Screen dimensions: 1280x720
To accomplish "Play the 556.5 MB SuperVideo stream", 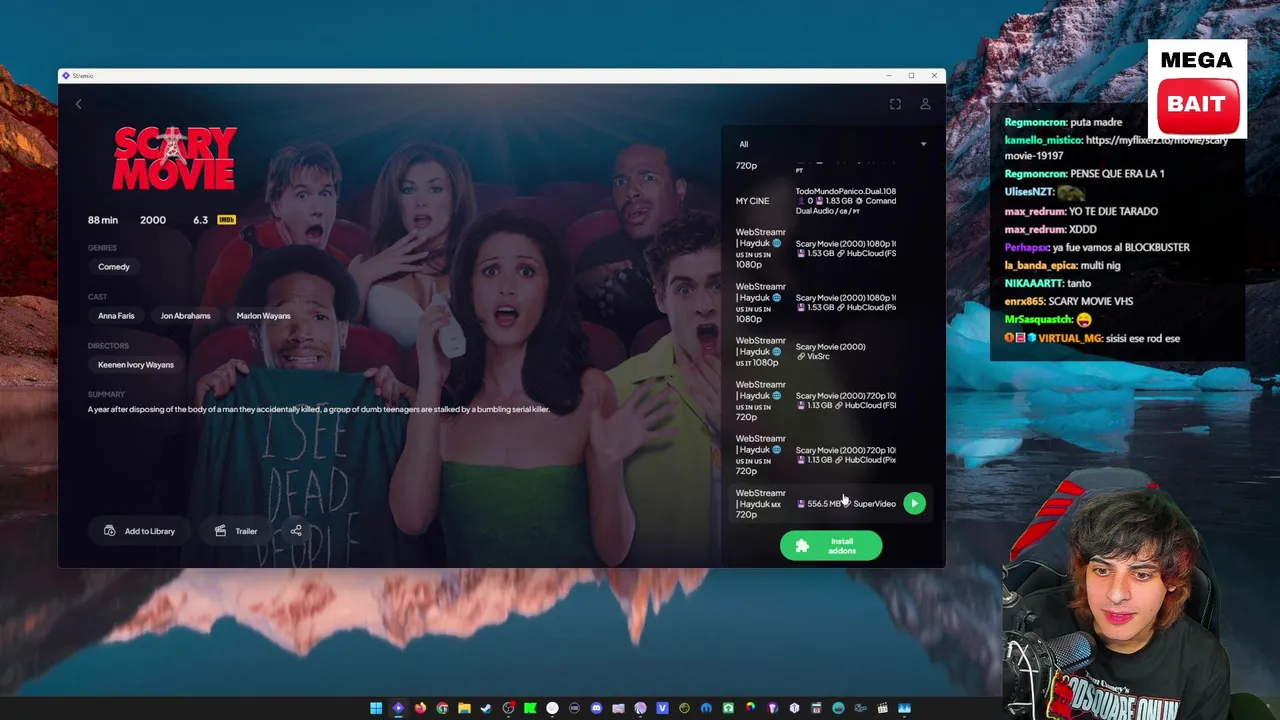I will tap(914, 503).
